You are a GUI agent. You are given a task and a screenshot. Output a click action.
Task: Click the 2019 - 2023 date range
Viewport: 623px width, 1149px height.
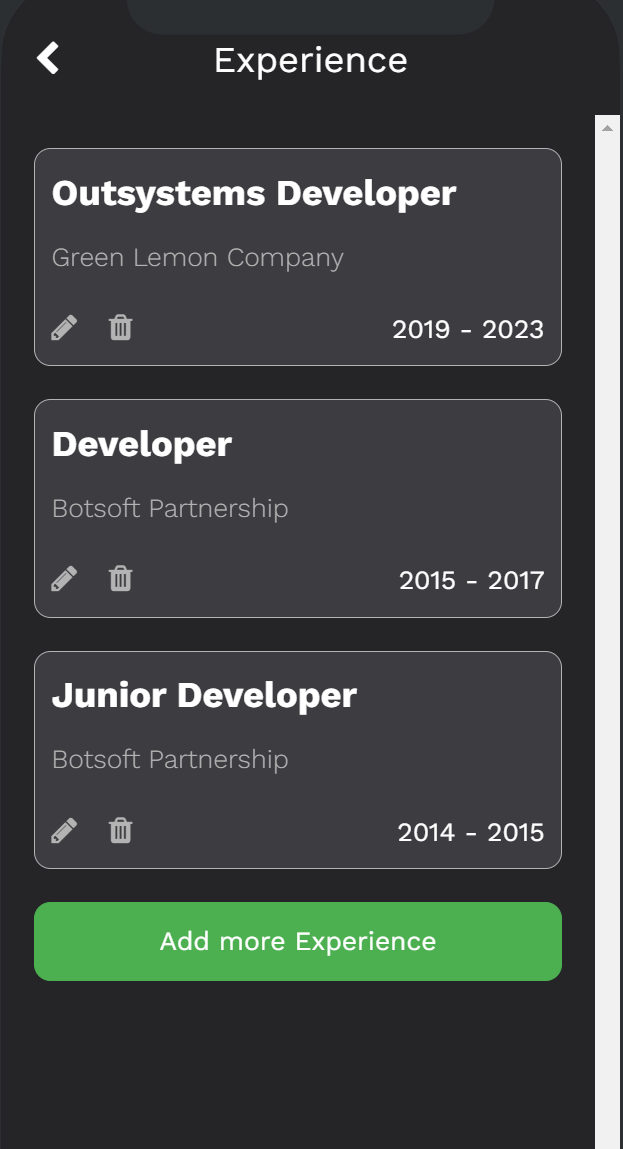468,329
